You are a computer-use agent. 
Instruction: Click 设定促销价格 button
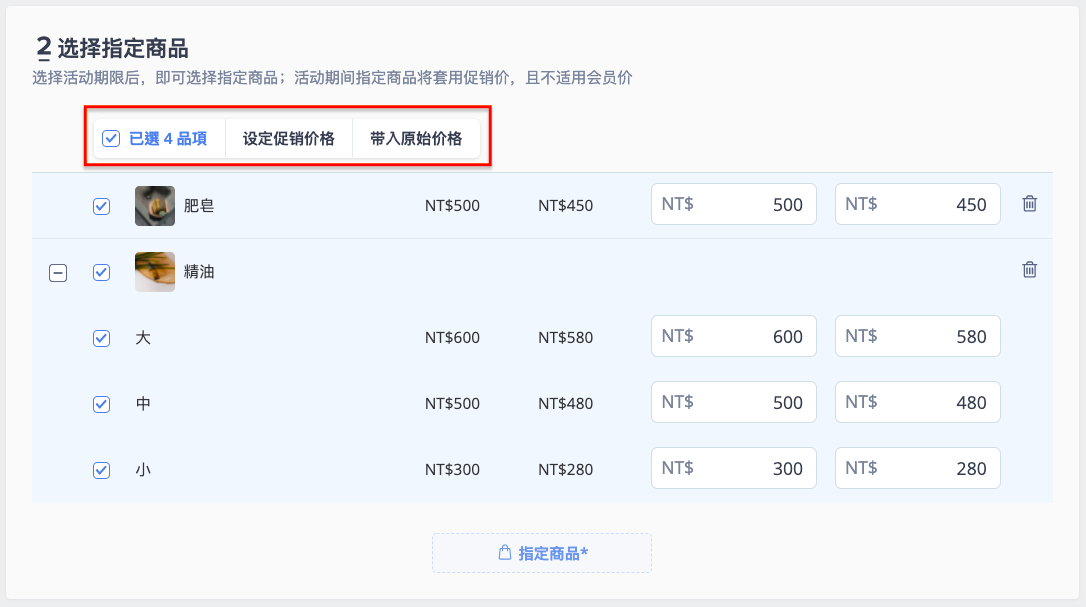(289, 139)
